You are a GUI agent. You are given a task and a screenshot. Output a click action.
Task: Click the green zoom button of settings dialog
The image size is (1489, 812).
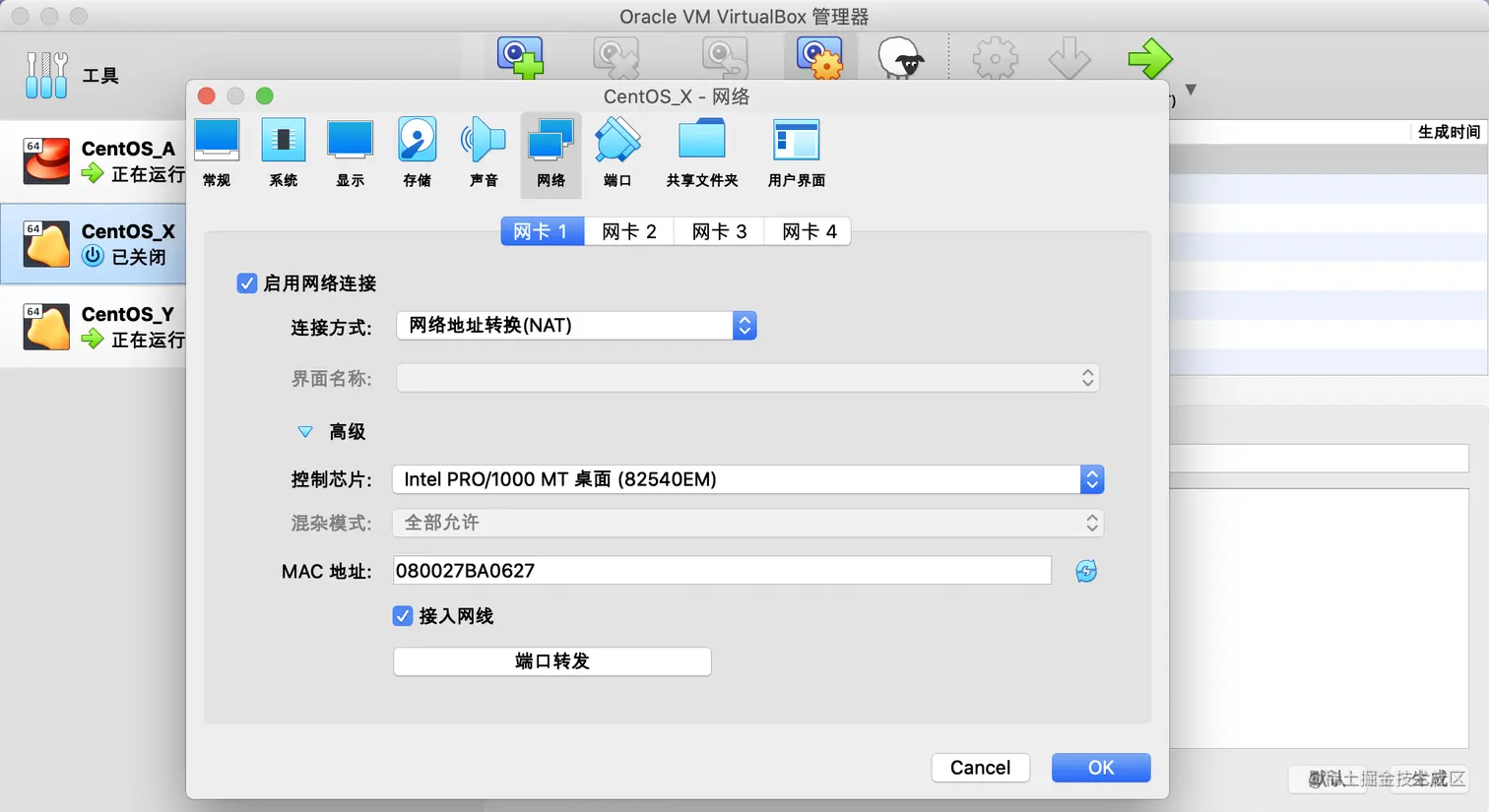[x=264, y=95]
